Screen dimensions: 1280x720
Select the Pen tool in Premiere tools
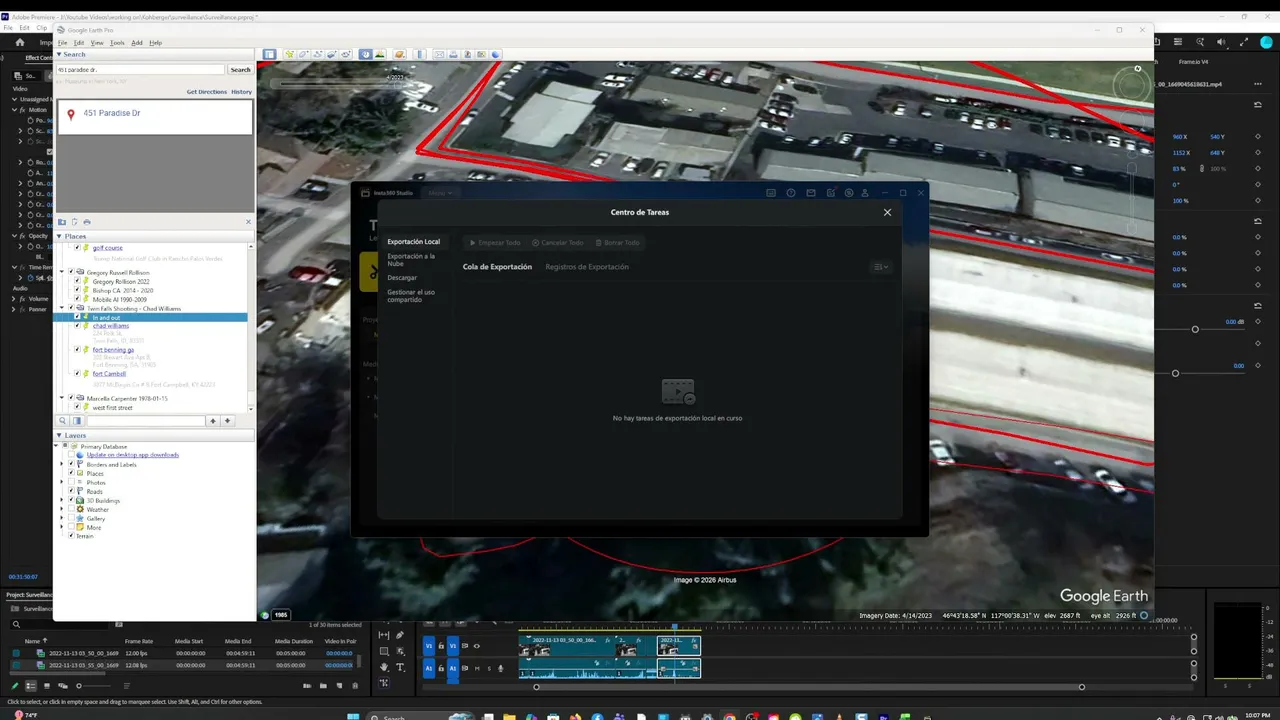tap(399, 635)
